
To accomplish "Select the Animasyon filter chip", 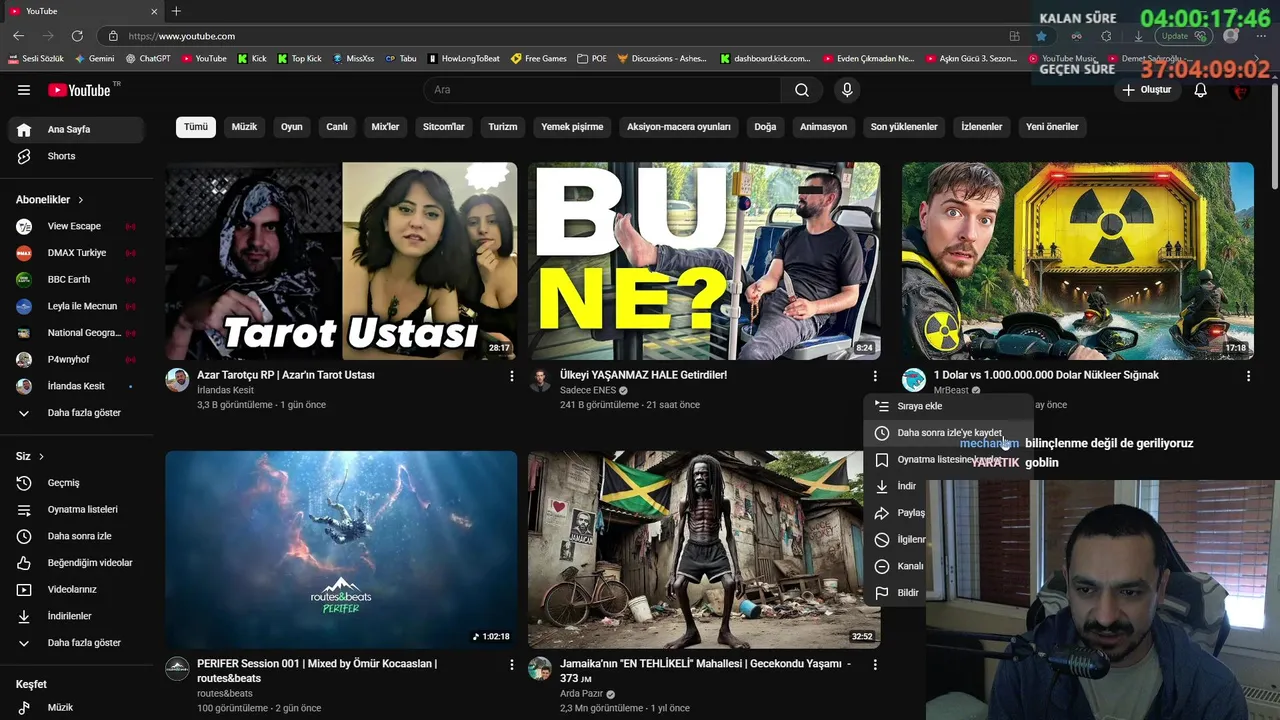I will [x=823, y=127].
